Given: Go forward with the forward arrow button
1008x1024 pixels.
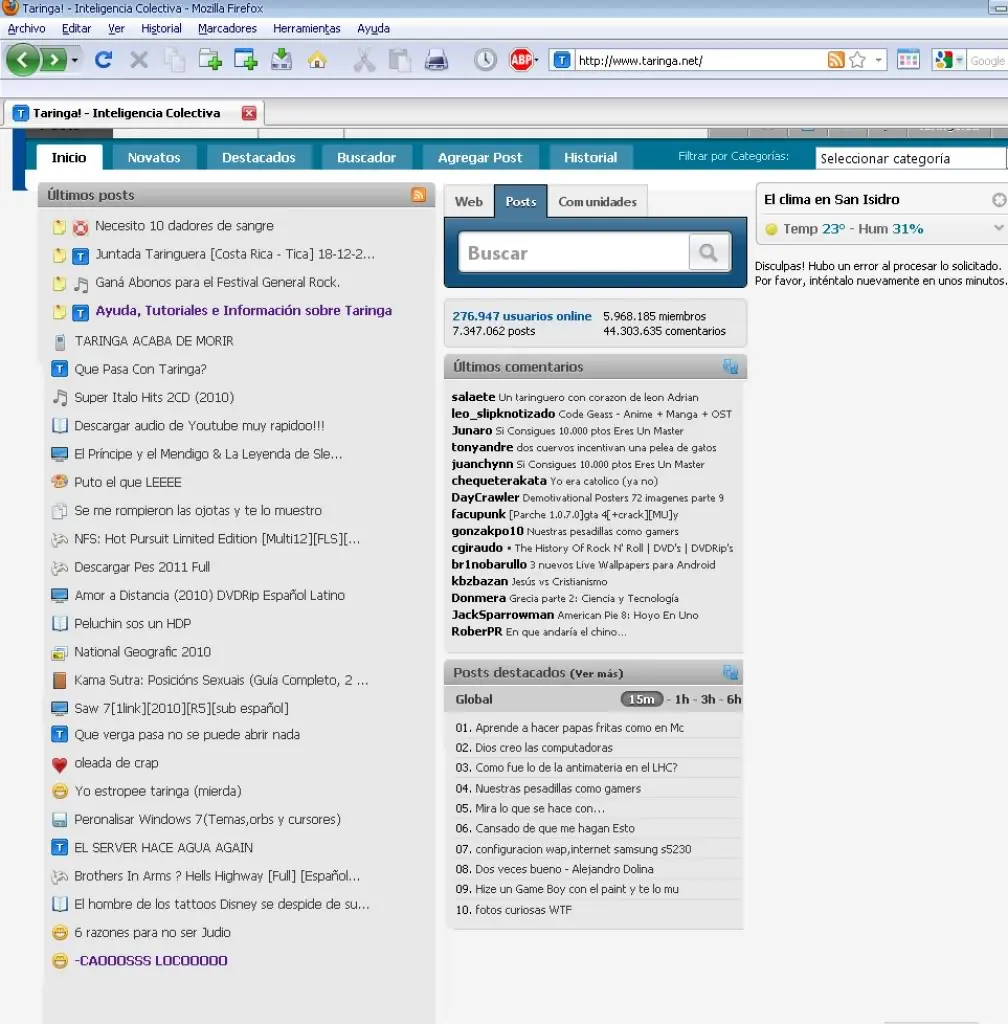Looking at the screenshot, I should click(x=54, y=60).
